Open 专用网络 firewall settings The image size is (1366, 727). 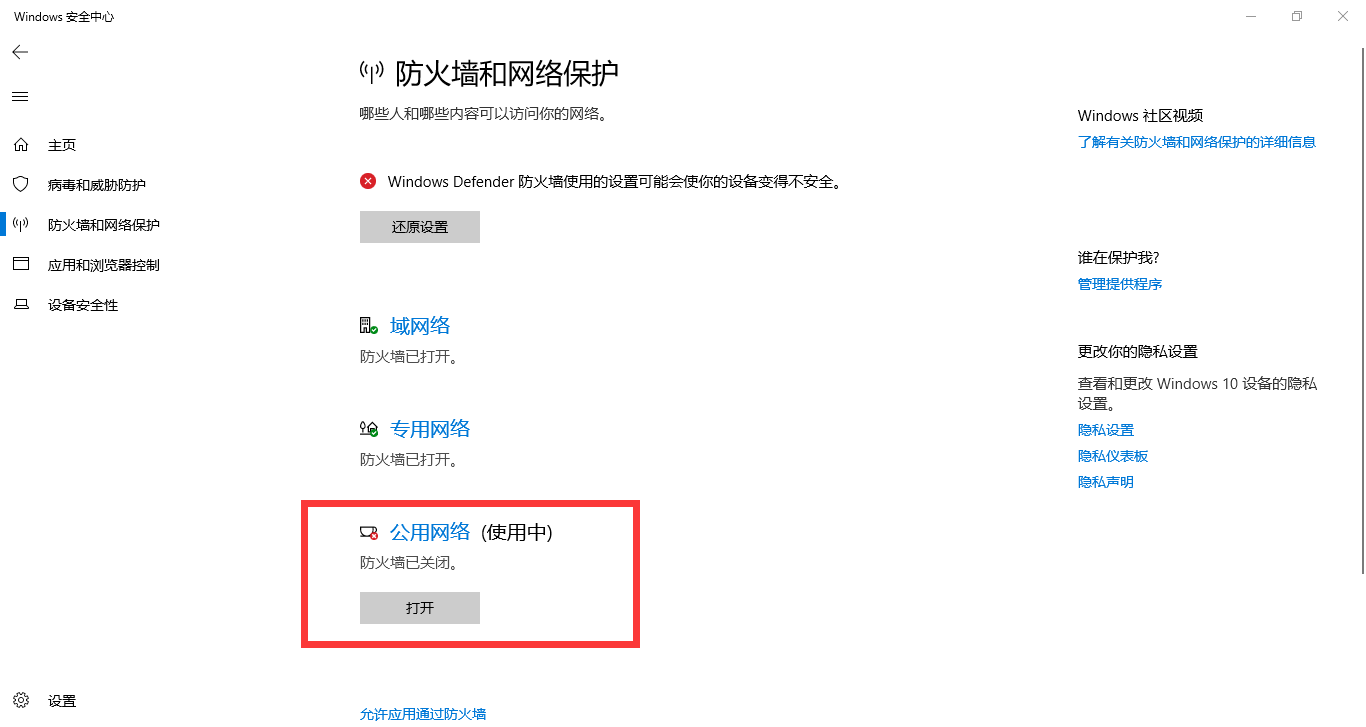click(430, 429)
